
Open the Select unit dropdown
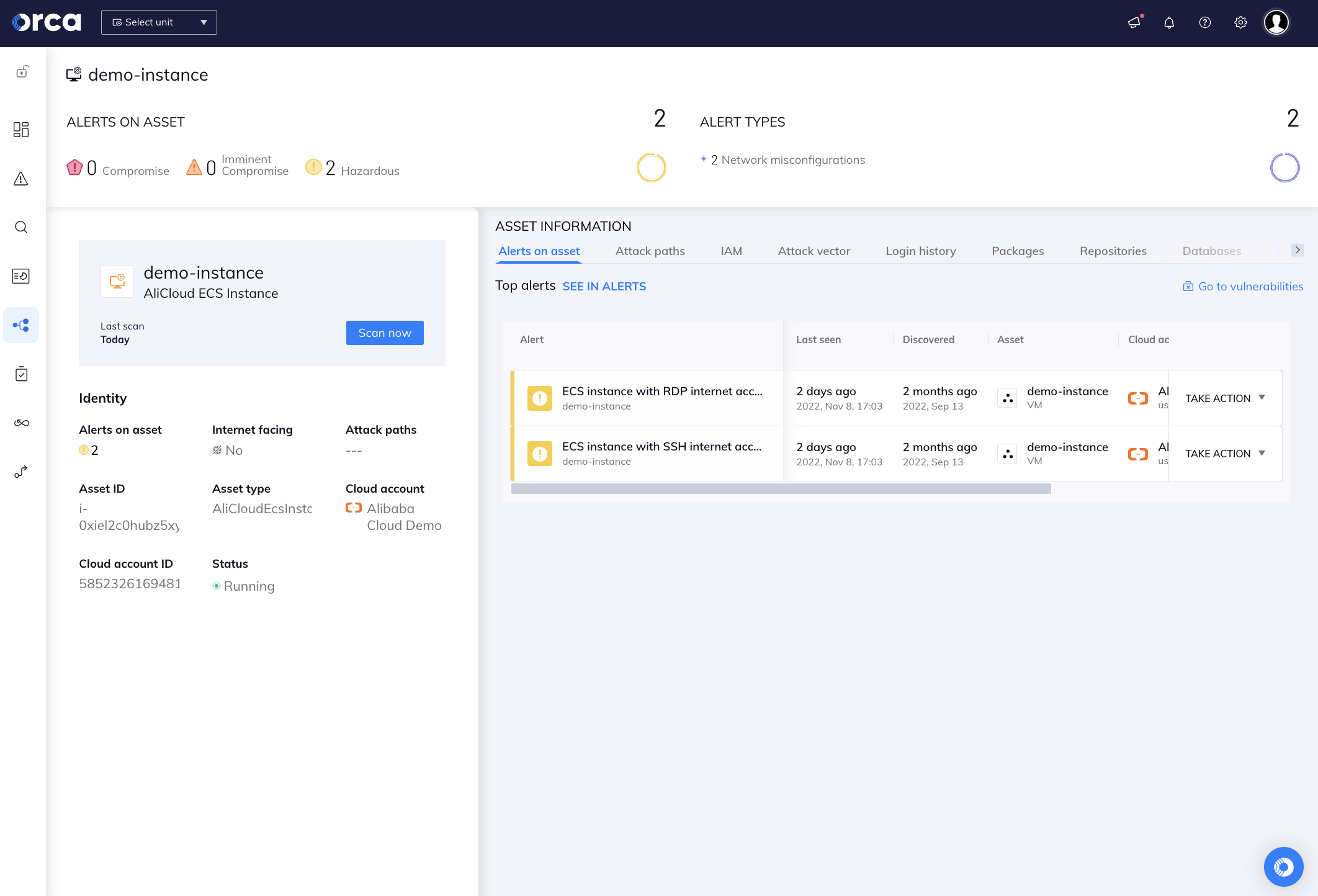pyautogui.click(x=158, y=22)
